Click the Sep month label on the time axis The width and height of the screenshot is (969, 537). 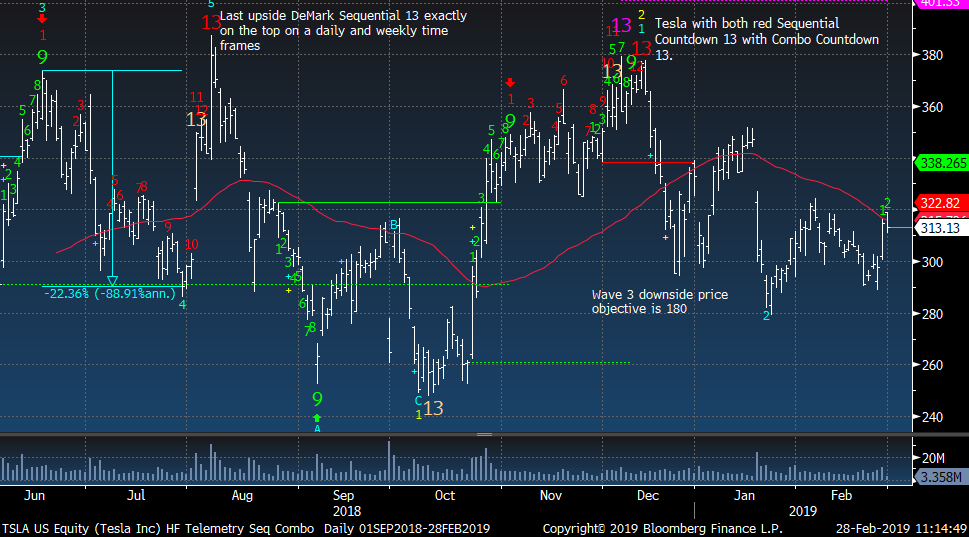point(343,496)
